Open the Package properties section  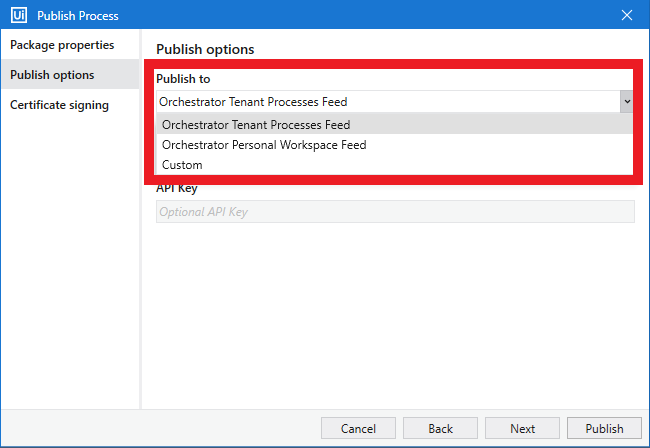coord(70,45)
